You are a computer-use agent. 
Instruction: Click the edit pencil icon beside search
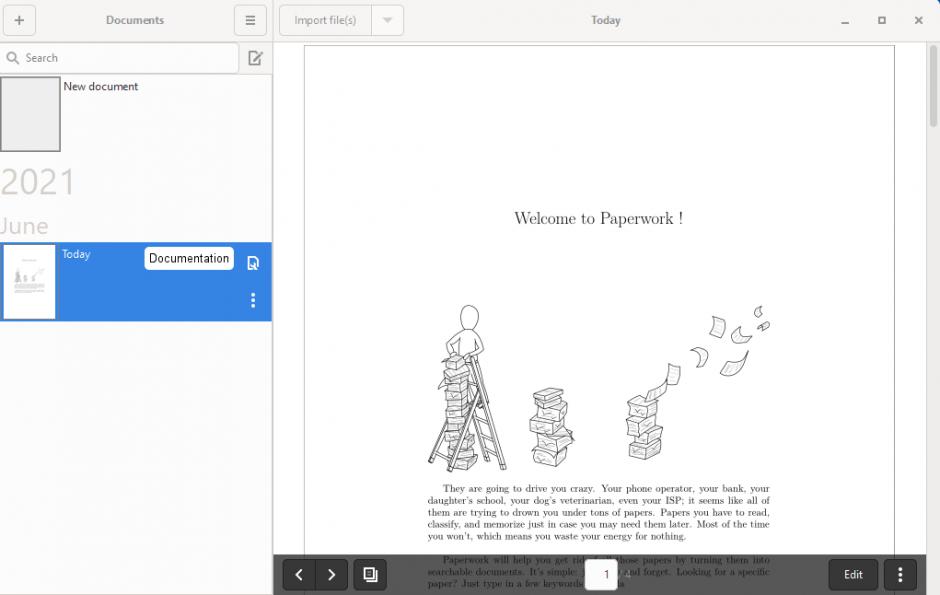point(255,58)
